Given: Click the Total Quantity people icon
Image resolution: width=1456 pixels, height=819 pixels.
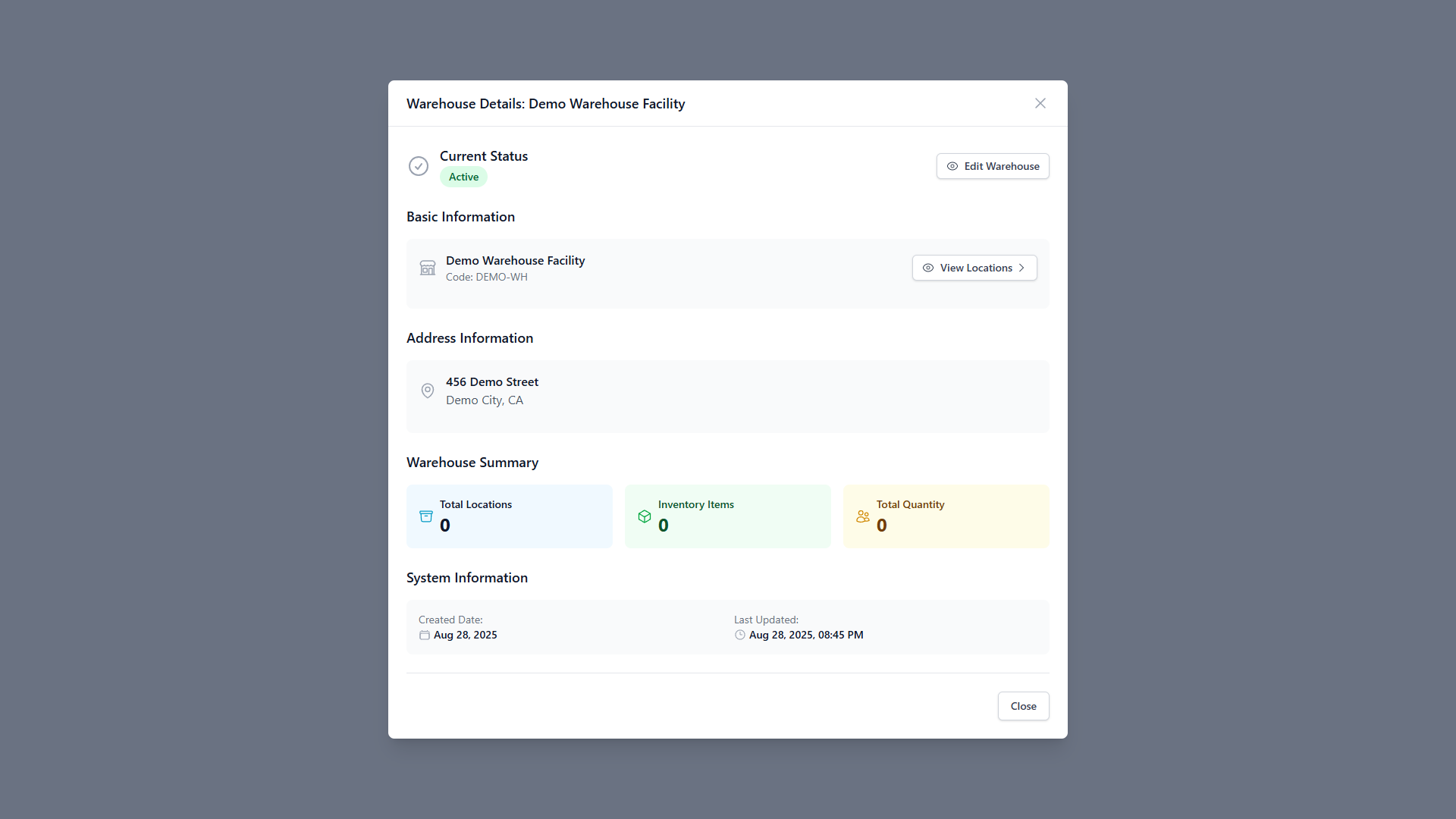Looking at the screenshot, I should pyautogui.click(x=863, y=516).
